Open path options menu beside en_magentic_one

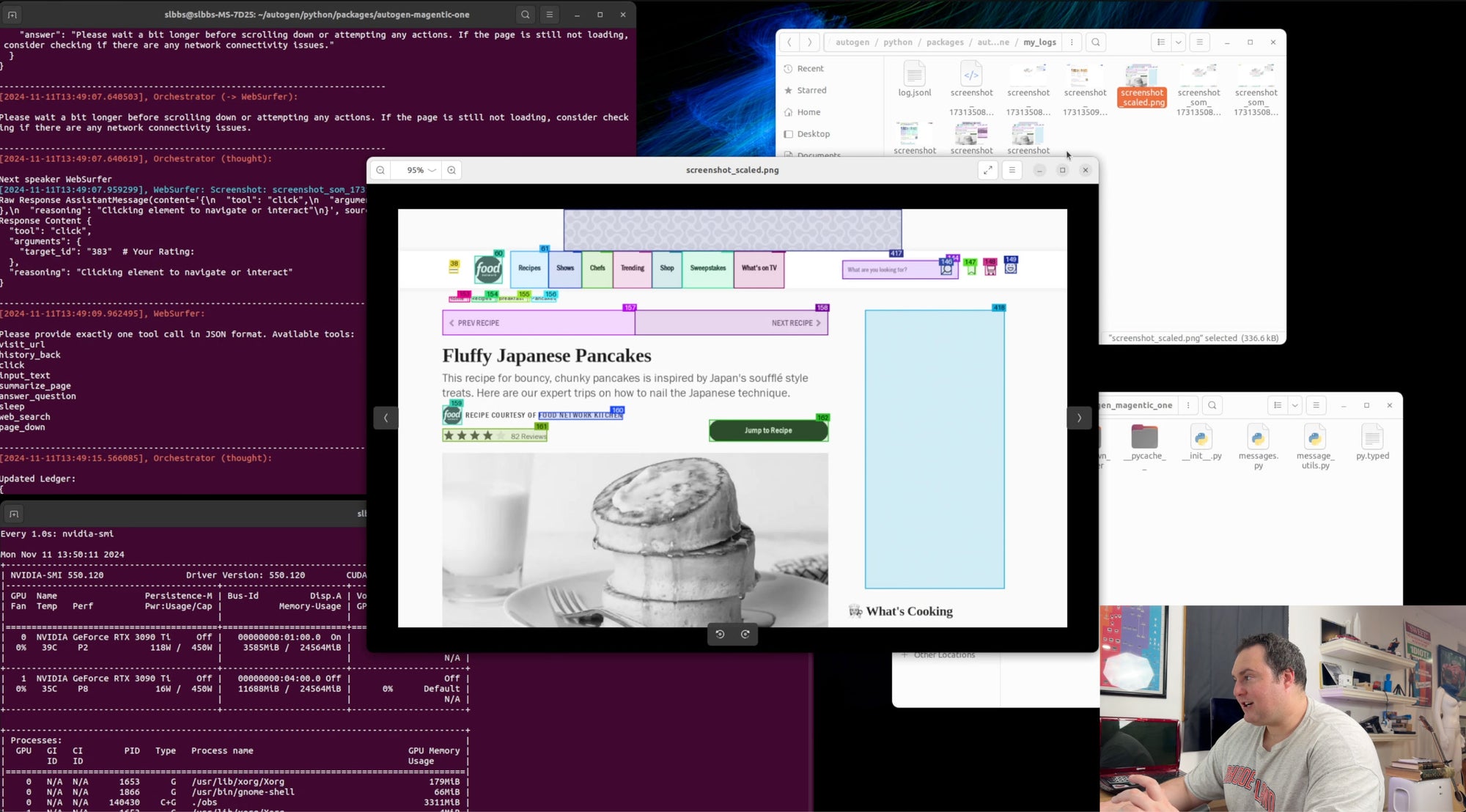coord(1188,405)
